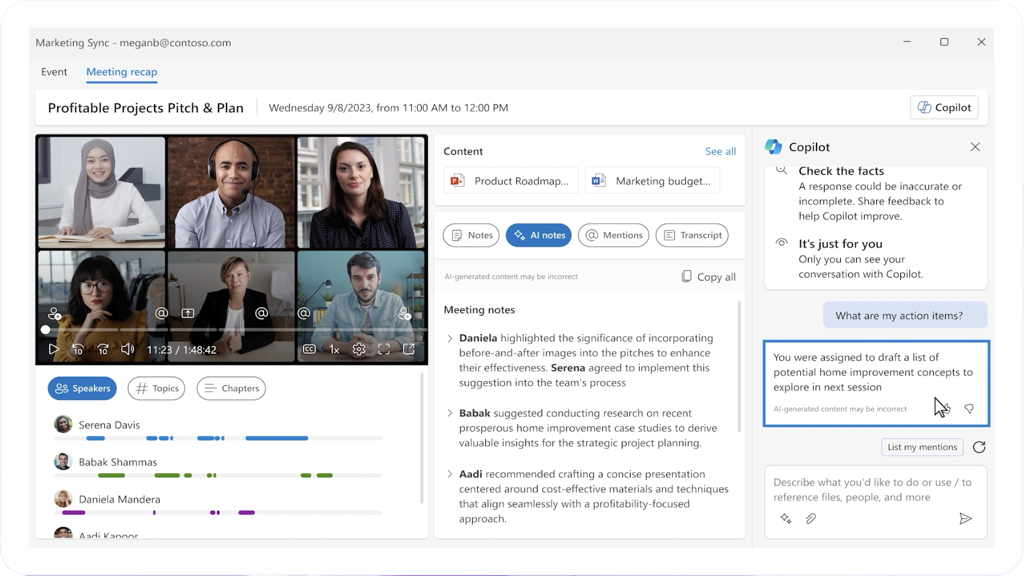
Task: Switch to Chapters view
Action: point(231,388)
